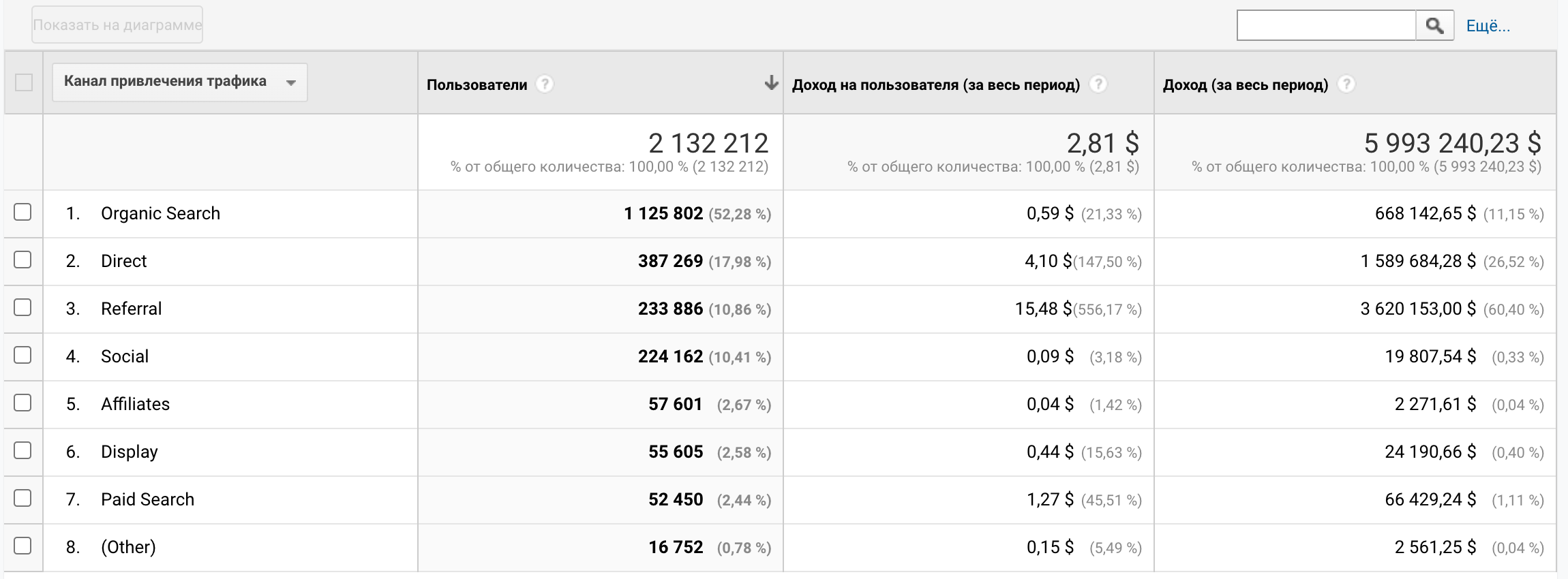Toggle the select-all checkbox in table header
1568x579 pixels.
point(24,82)
